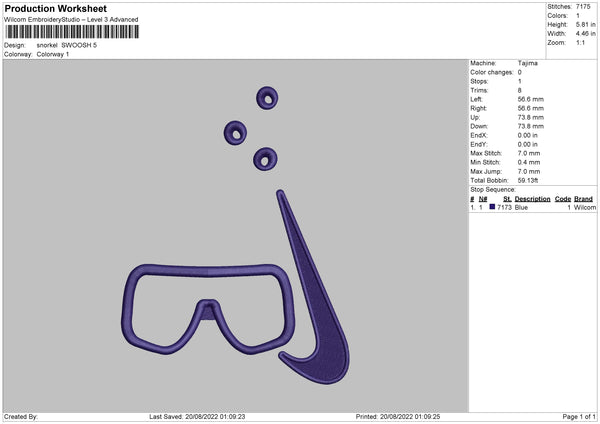Click the Stitches count value 7175
600x424 pixels.
click(583, 7)
